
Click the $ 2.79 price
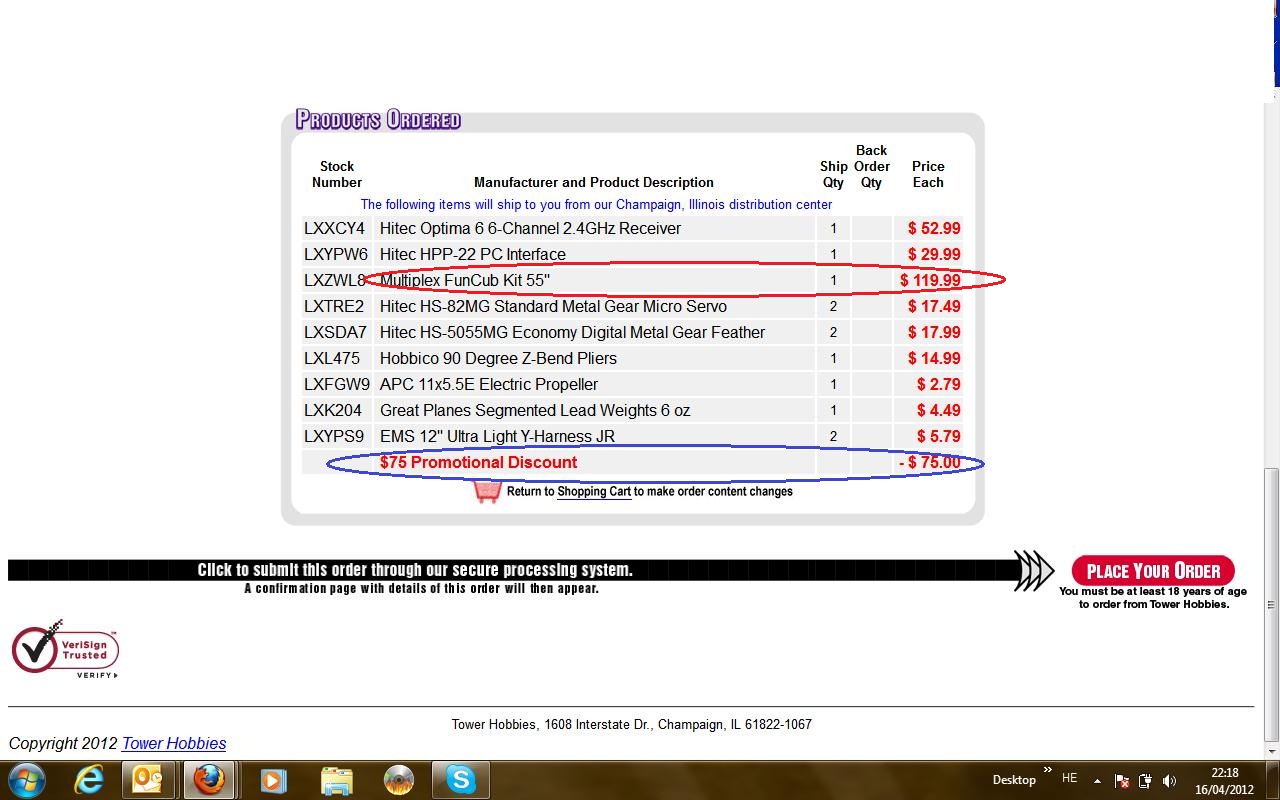point(938,384)
